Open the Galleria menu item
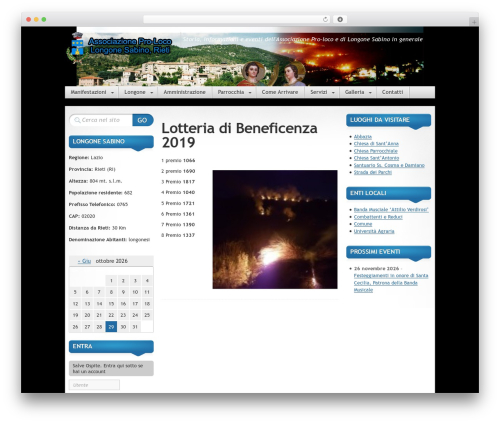 354,92
